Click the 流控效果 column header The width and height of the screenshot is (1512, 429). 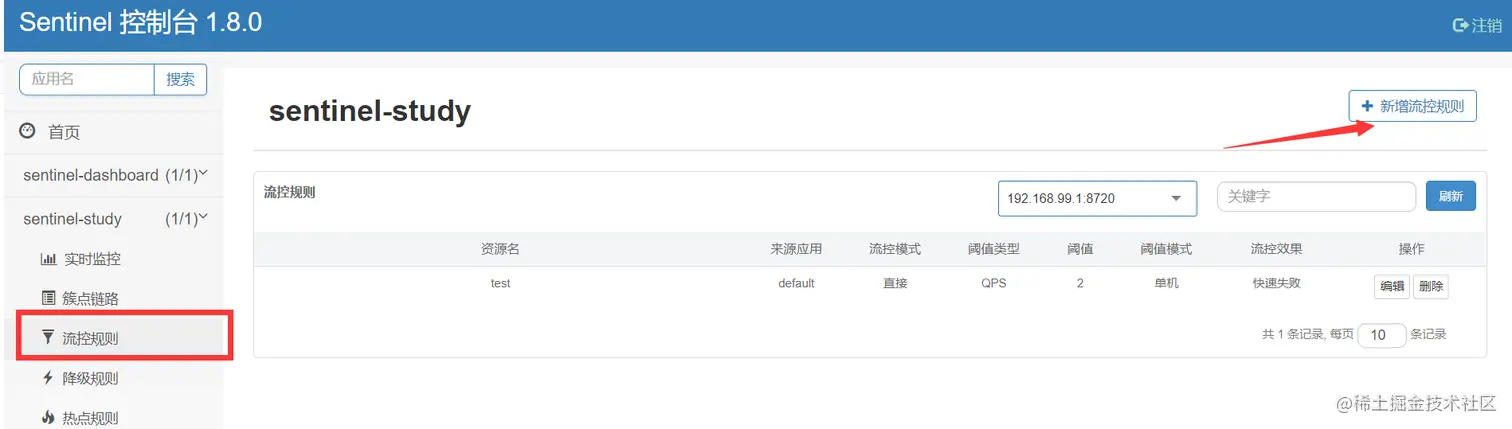pos(1277,249)
